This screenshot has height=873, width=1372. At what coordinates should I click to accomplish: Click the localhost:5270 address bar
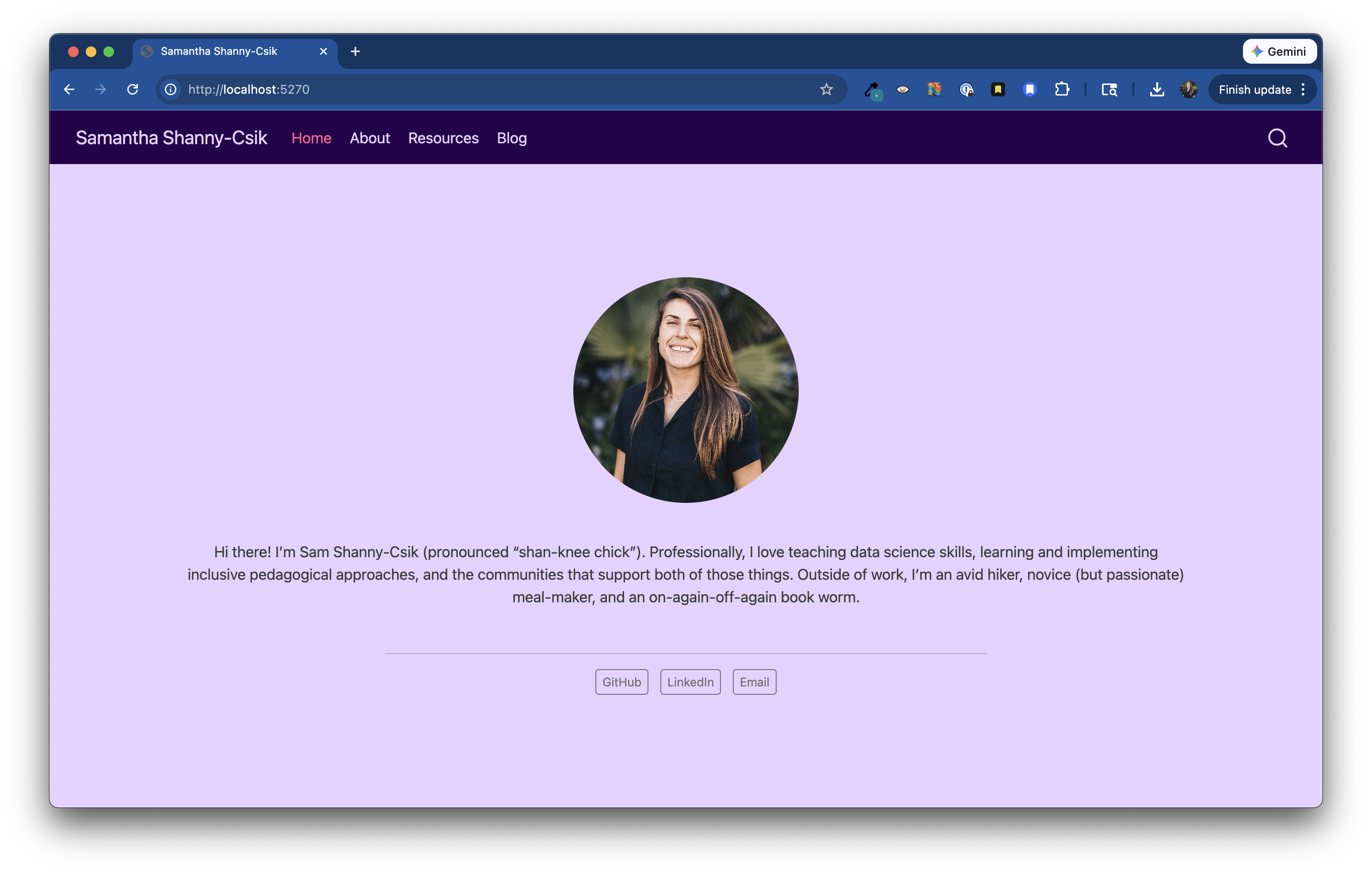coord(501,89)
